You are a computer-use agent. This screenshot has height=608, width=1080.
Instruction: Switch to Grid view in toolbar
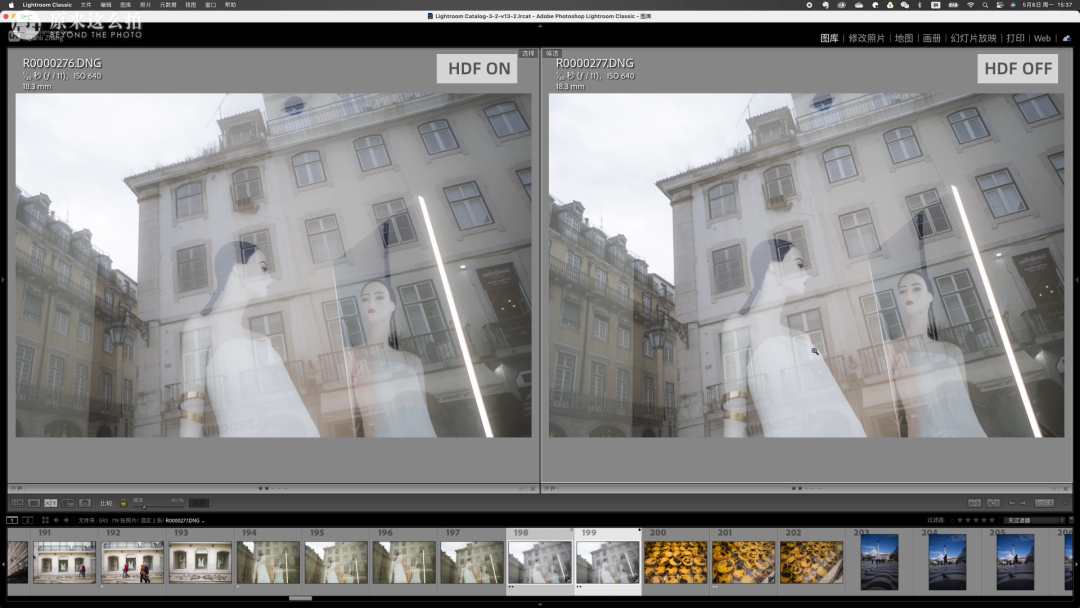point(17,503)
